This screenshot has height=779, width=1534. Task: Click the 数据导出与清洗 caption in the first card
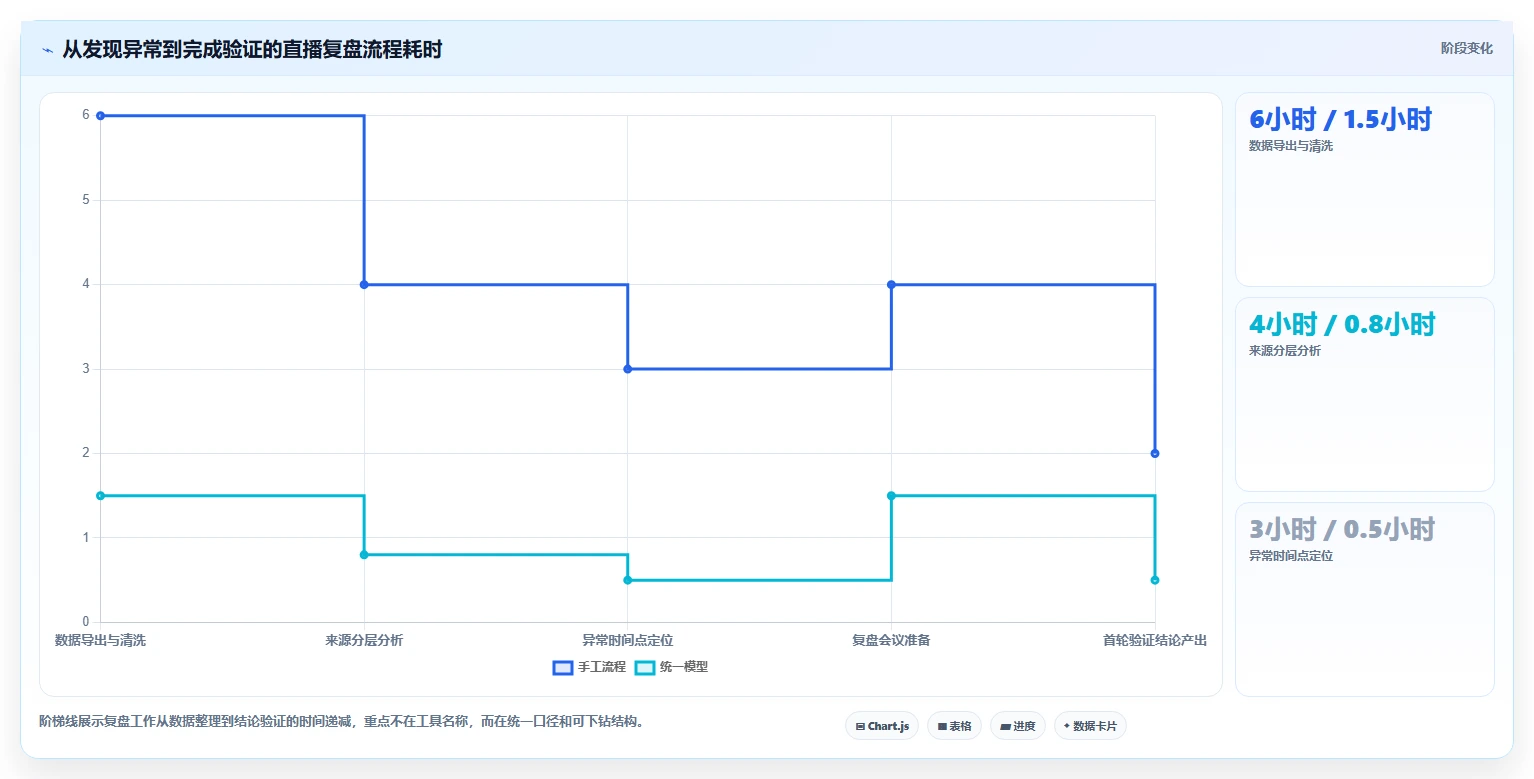[1291, 146]
